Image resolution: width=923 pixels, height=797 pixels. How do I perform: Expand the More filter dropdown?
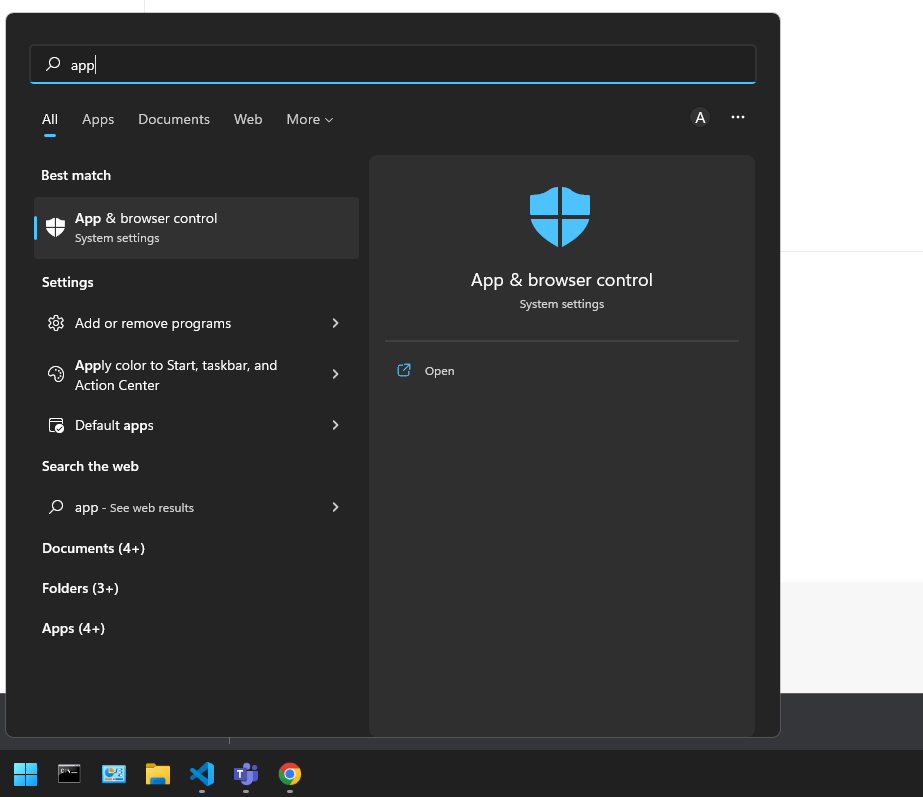pyautogui.click(x=310, y=119)
